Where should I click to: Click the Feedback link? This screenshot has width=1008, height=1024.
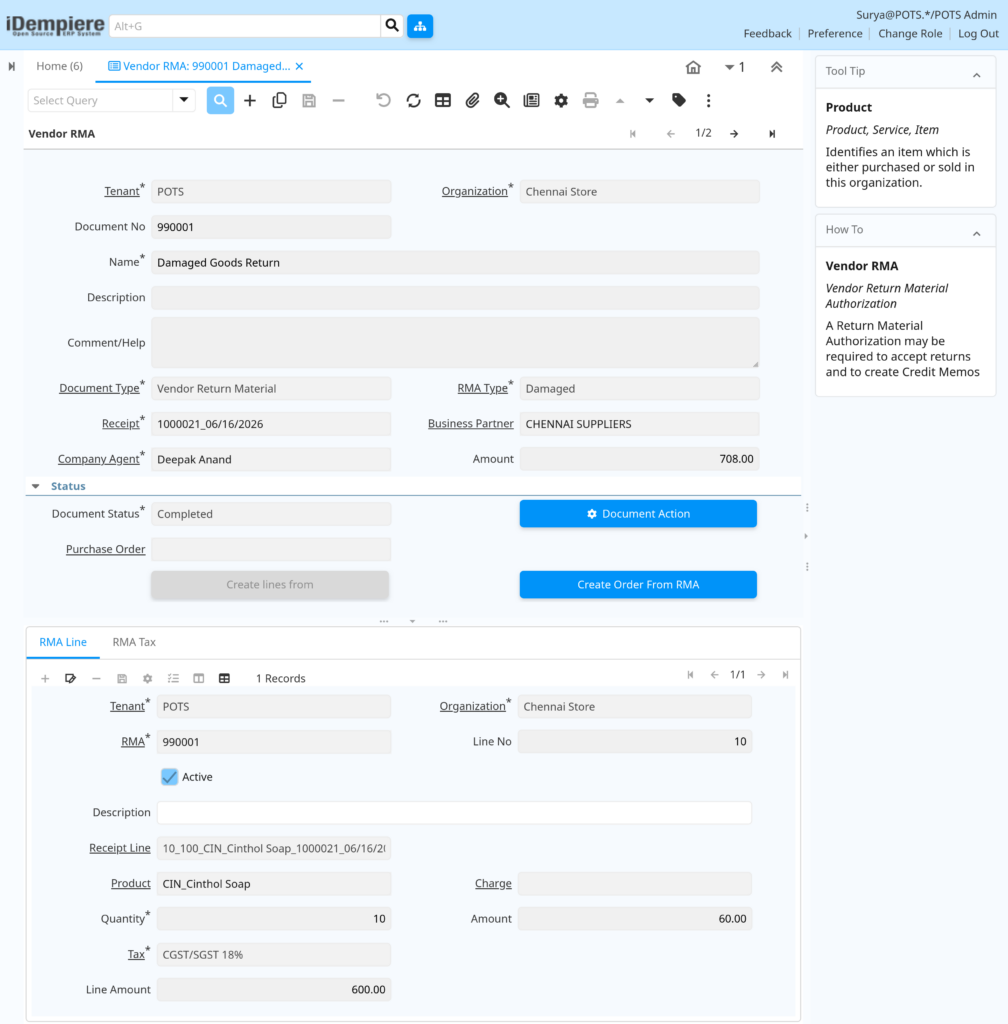pyautogui.click(x=767, y=33)
